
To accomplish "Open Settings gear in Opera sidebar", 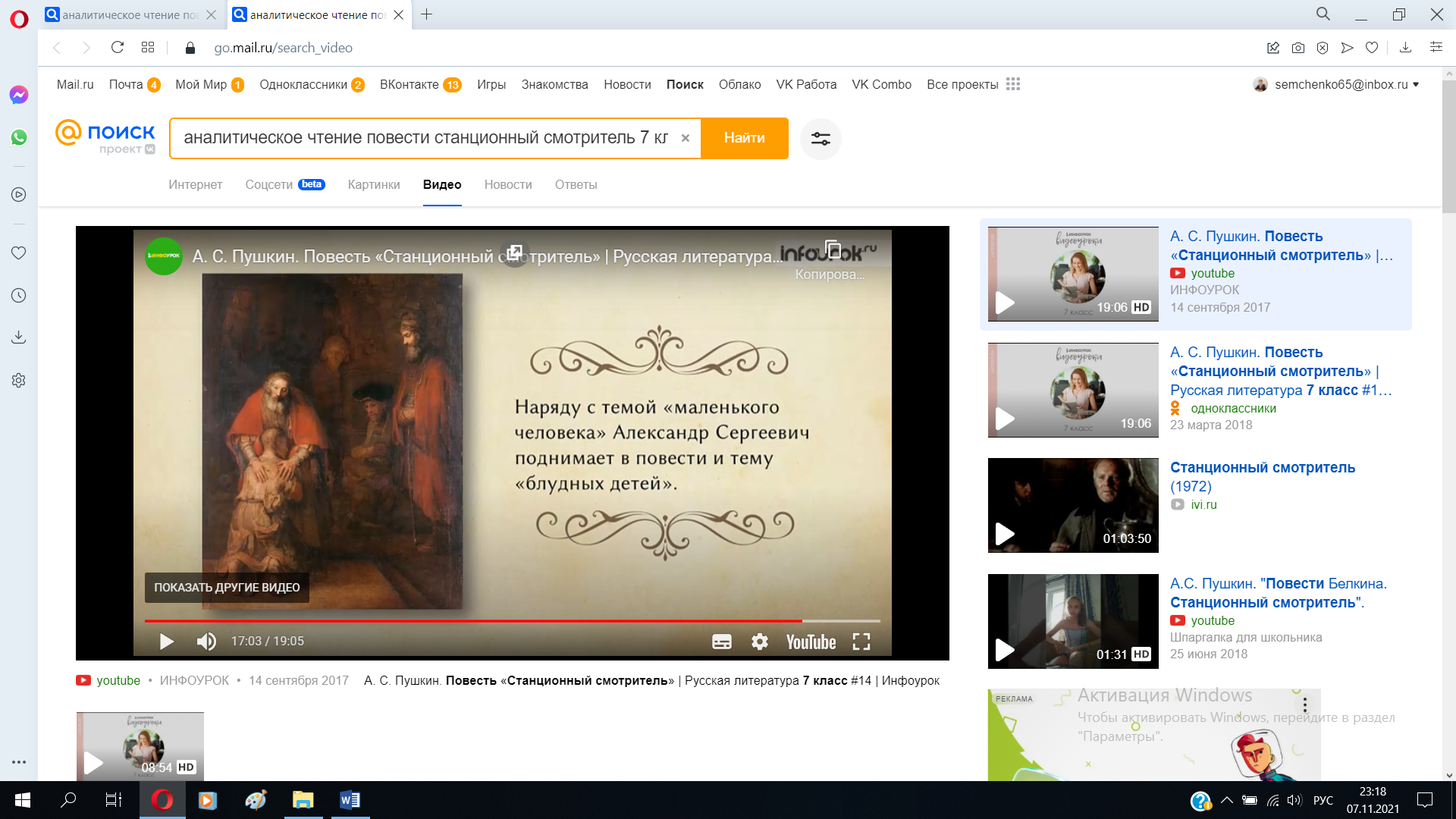I will (x=19, y=380).
